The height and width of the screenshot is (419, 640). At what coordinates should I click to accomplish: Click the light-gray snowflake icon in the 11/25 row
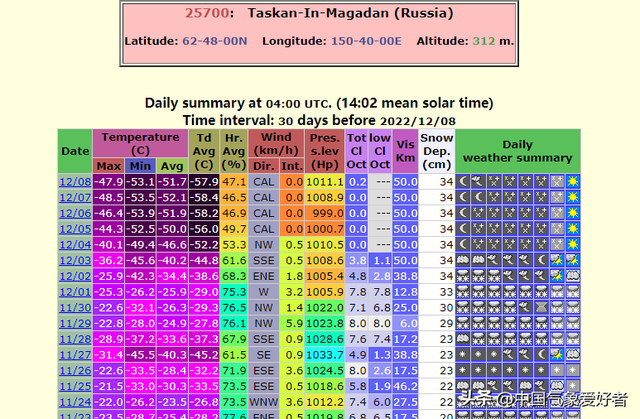[x=573, y=386]
